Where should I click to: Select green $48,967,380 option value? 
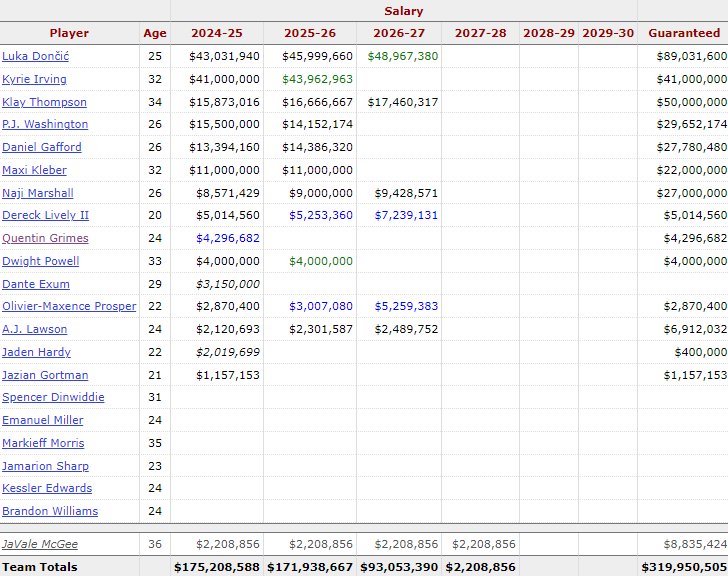tap(403, 56)
